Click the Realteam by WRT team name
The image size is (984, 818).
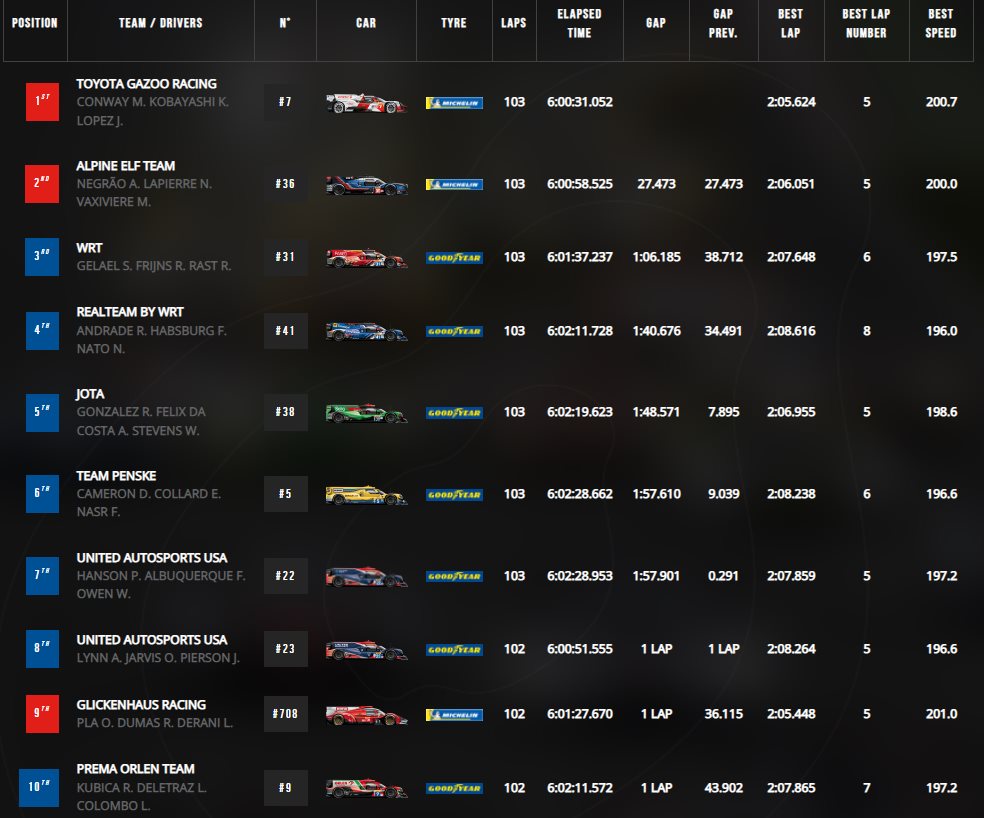(130, 313)
